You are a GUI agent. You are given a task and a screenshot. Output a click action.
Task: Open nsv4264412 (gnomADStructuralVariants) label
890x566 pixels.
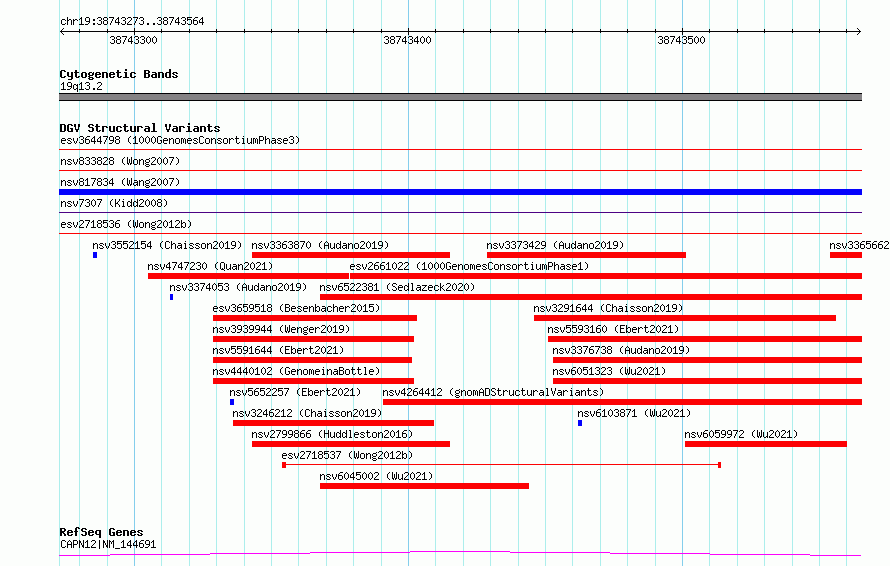[x=493, y=392]
